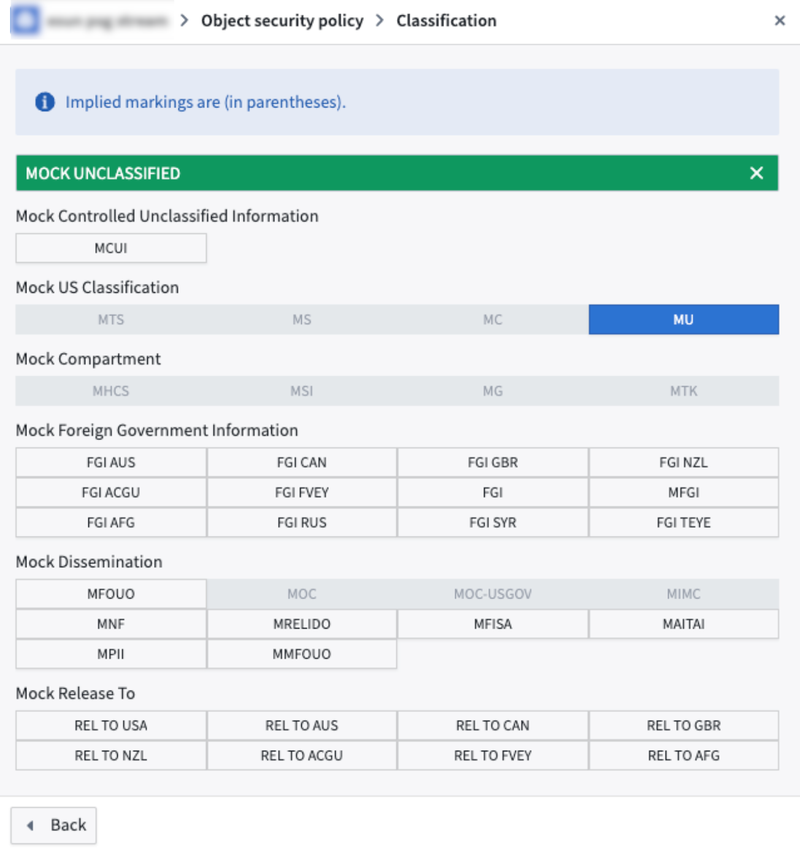Select MRELIDO dissemination marking

tap(302, 624)
